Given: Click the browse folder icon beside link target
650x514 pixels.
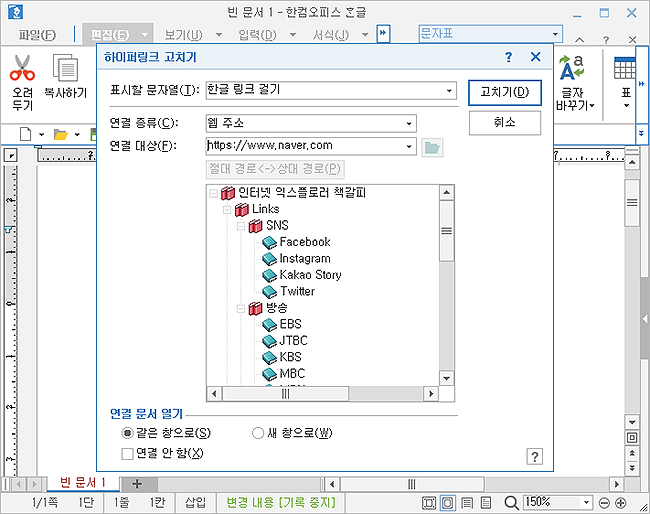Looking at the screenshot, I should click(x=432, y=148).
